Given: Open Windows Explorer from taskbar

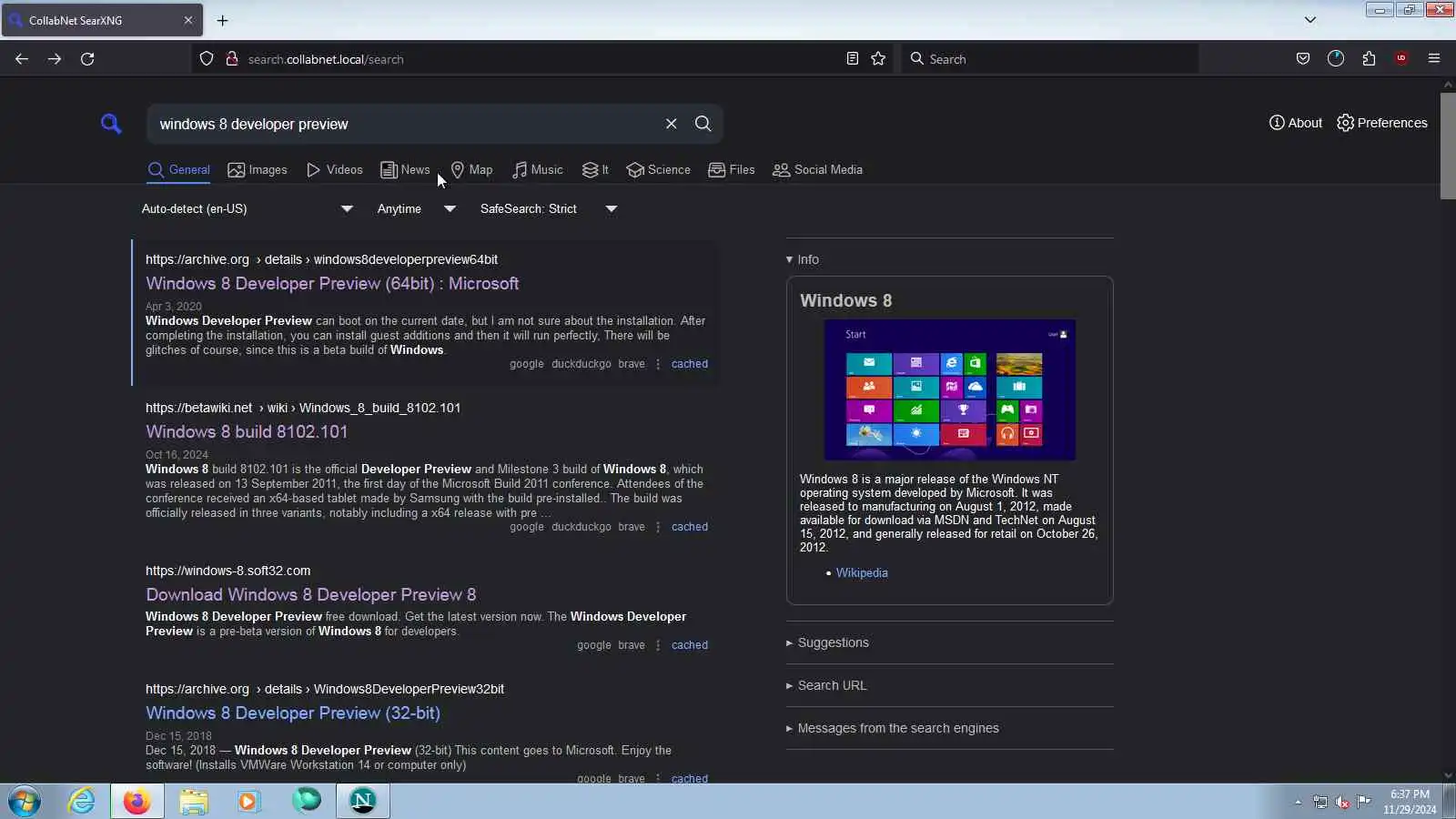Looking at the screenshot, I should click(194, 802).
